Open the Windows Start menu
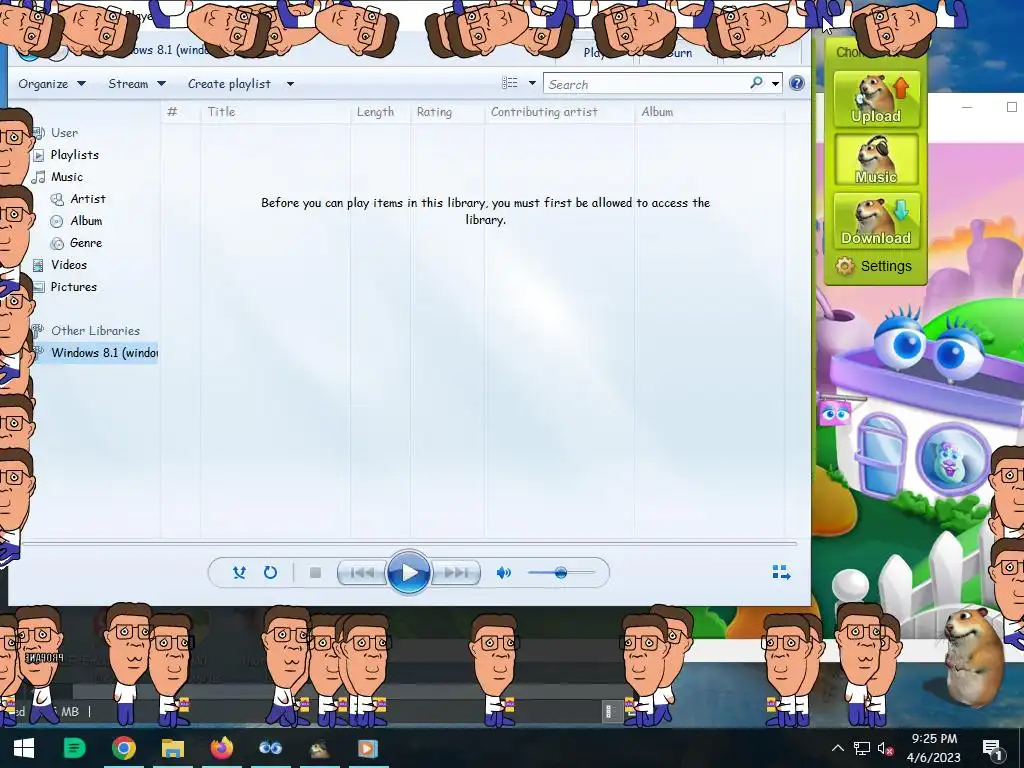The width and height of the screenshot is (1024, 768). coord(24,748)
